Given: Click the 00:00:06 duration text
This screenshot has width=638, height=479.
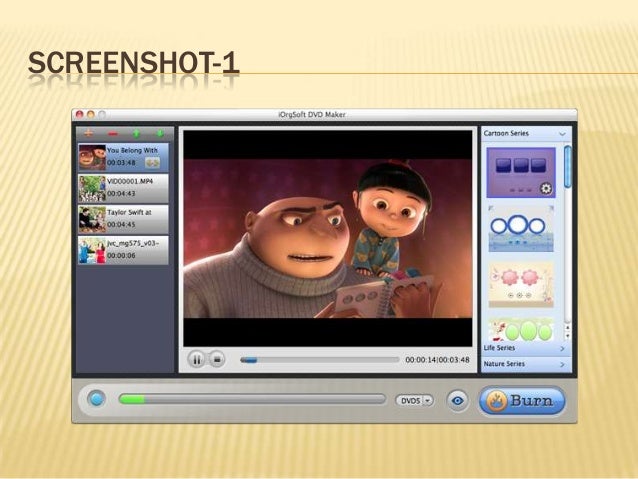Looking at the screenshot, I should (121, 255).
